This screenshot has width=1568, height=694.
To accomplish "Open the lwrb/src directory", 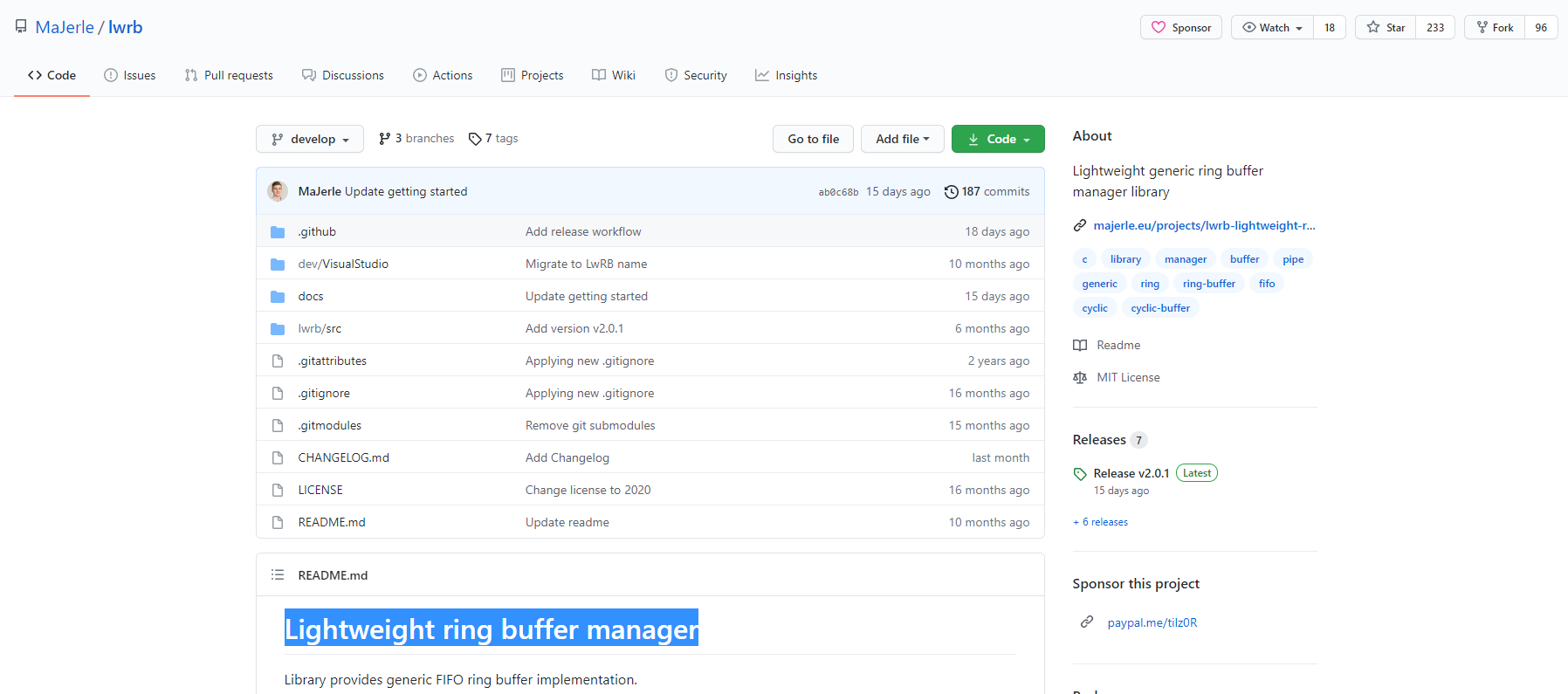I will point(320,329).
